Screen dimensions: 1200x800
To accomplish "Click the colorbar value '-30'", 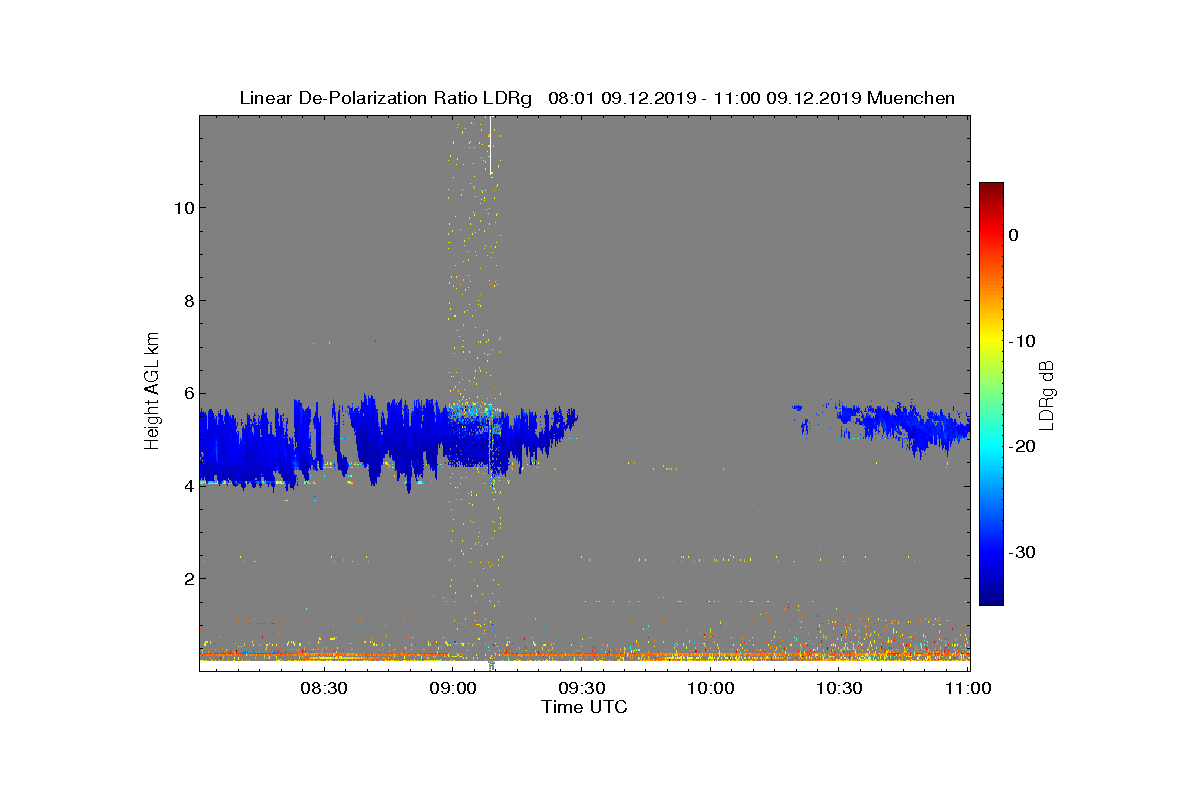I will coord(1022,552).
